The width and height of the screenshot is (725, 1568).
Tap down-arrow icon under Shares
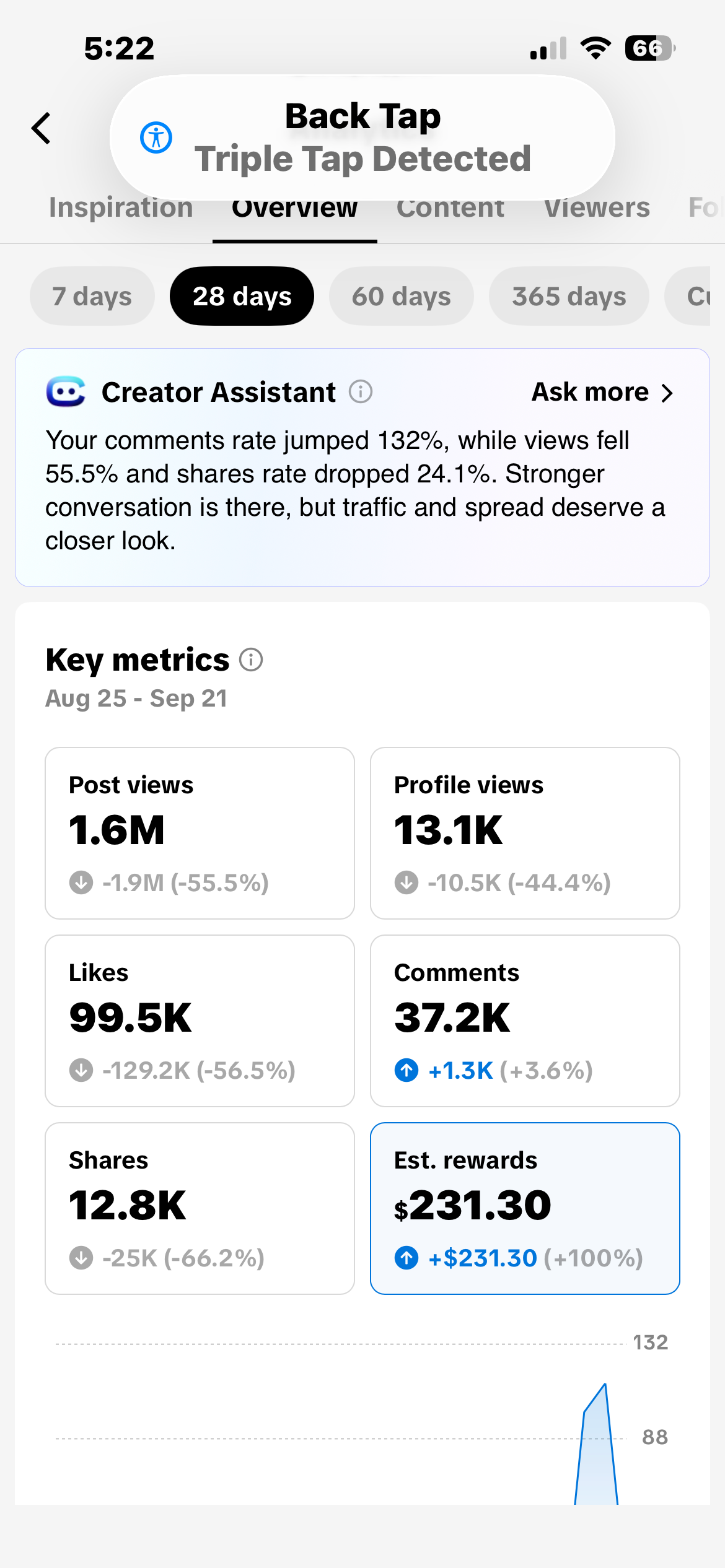pyautogui.click(x=81, y=1258)
